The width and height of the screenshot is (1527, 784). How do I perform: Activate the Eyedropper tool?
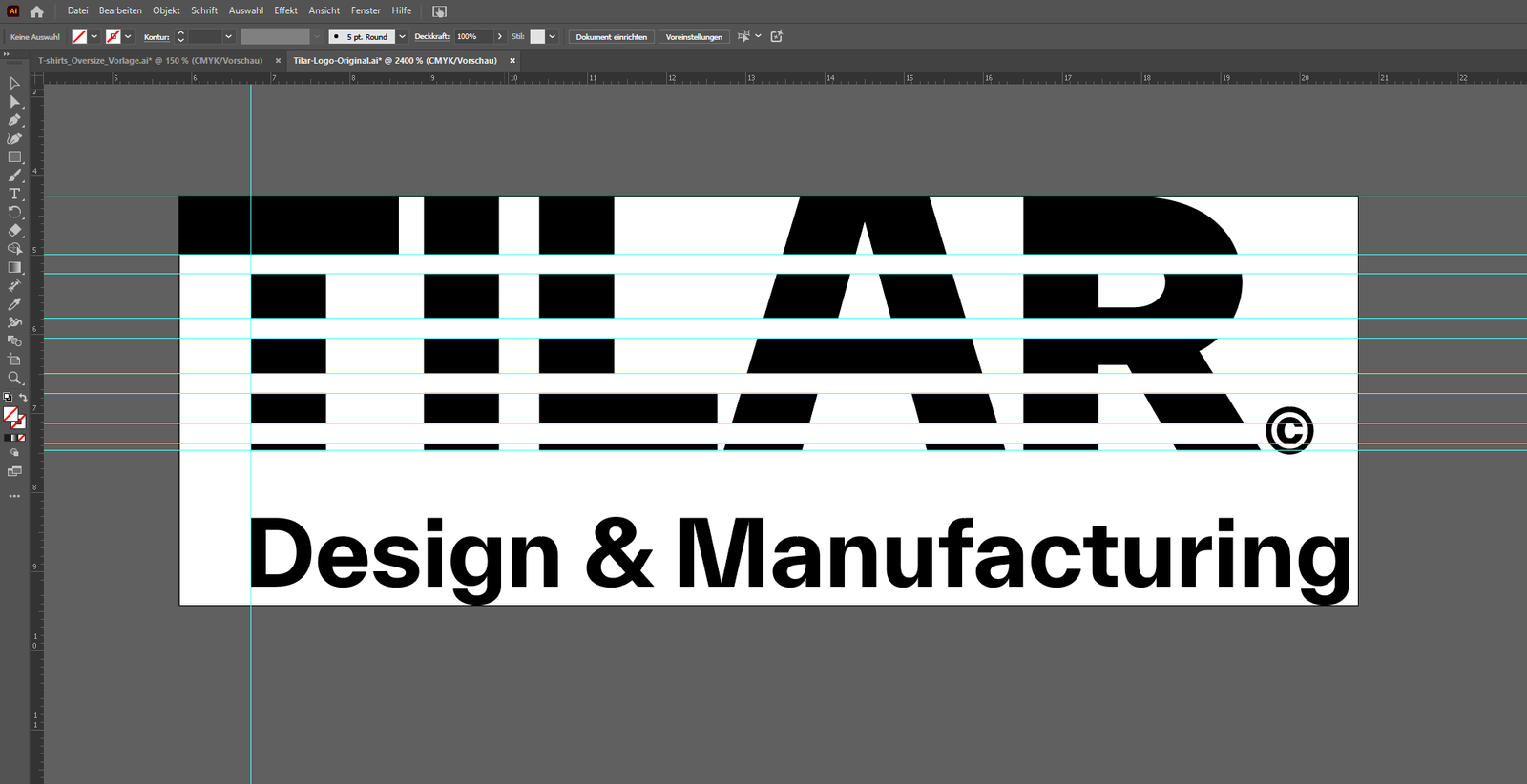click(14, 304)
